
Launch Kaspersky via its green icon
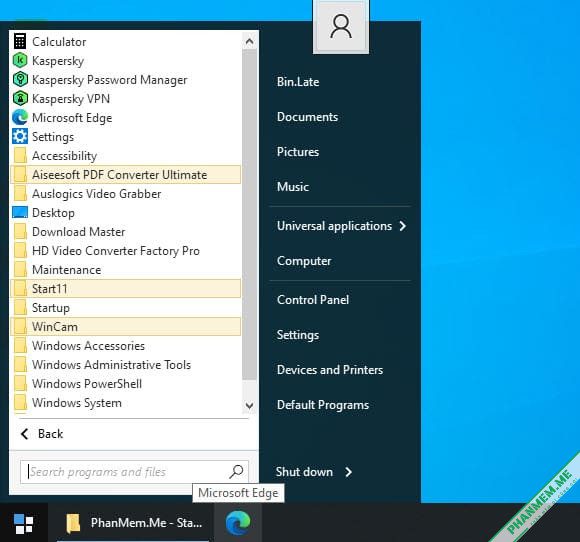20,60
